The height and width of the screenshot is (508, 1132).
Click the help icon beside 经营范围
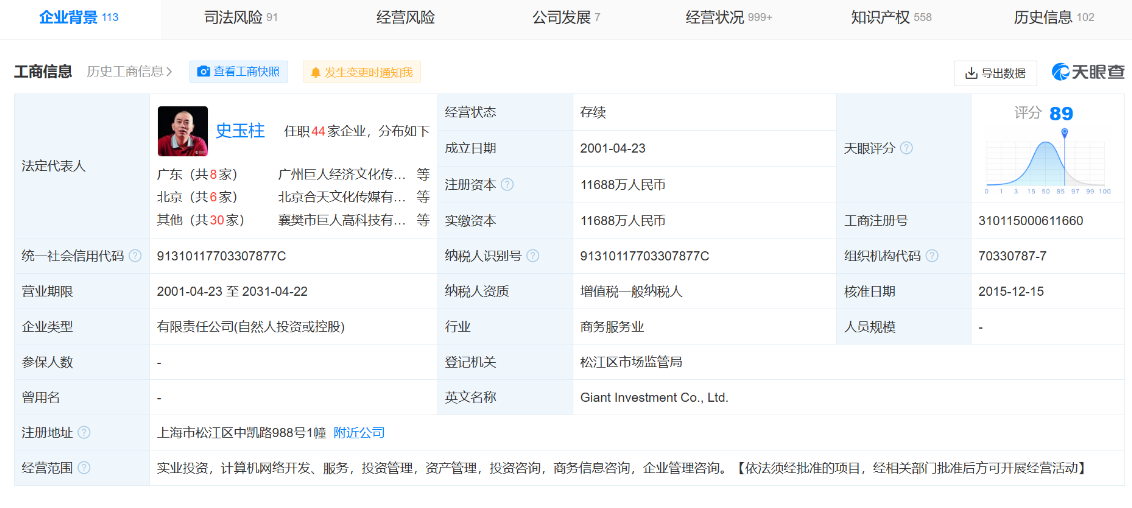84,468
